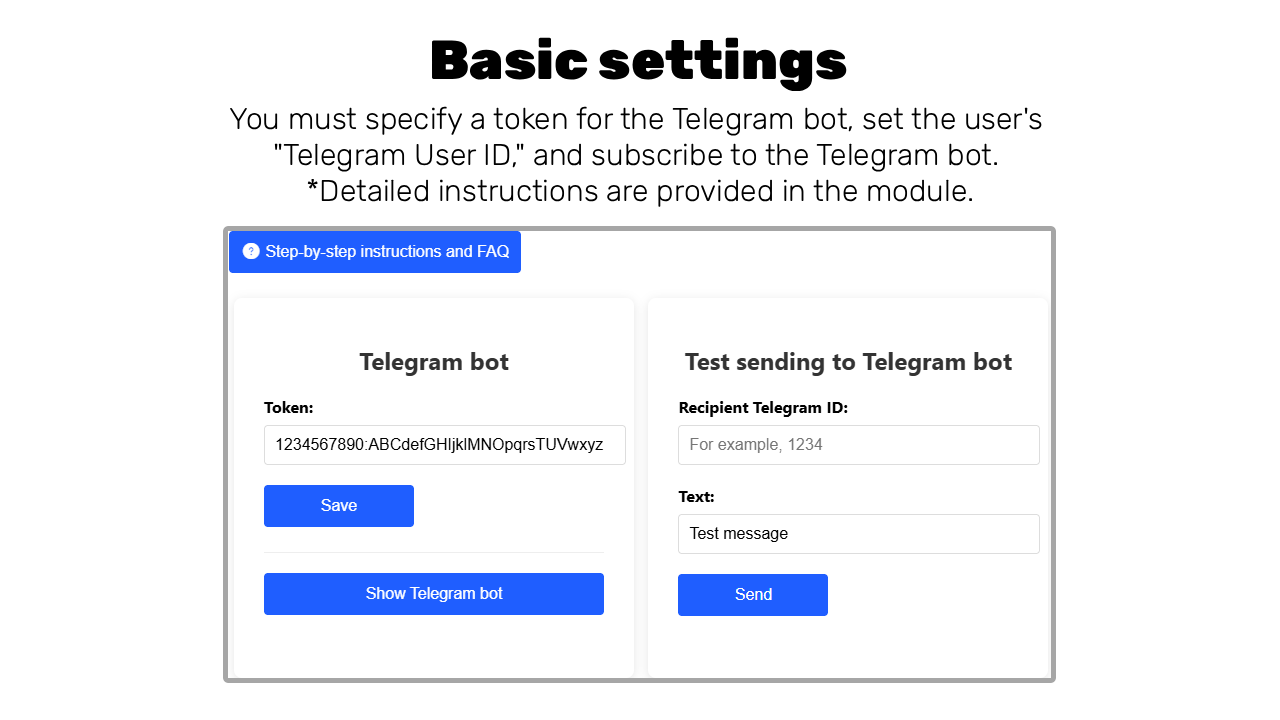Click empty space below the Send button

(848, 648)
